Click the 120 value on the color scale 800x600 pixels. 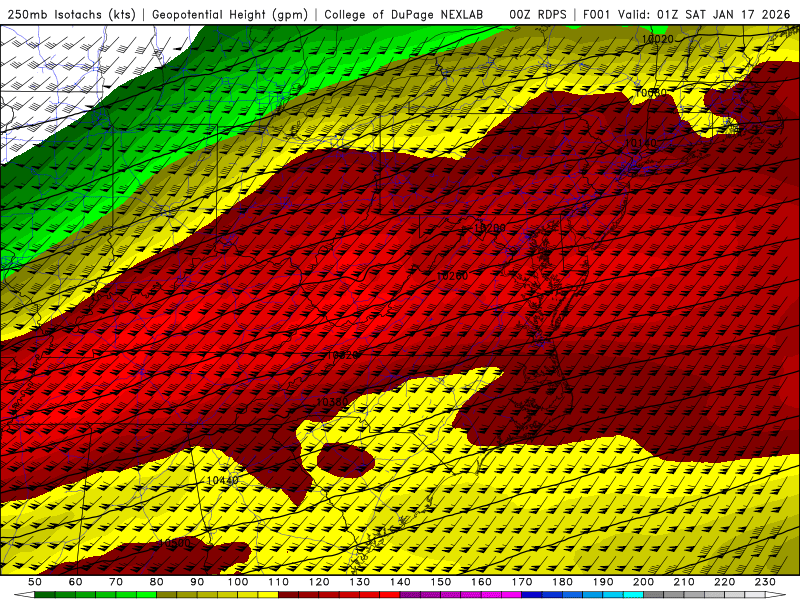coord(319,582)
